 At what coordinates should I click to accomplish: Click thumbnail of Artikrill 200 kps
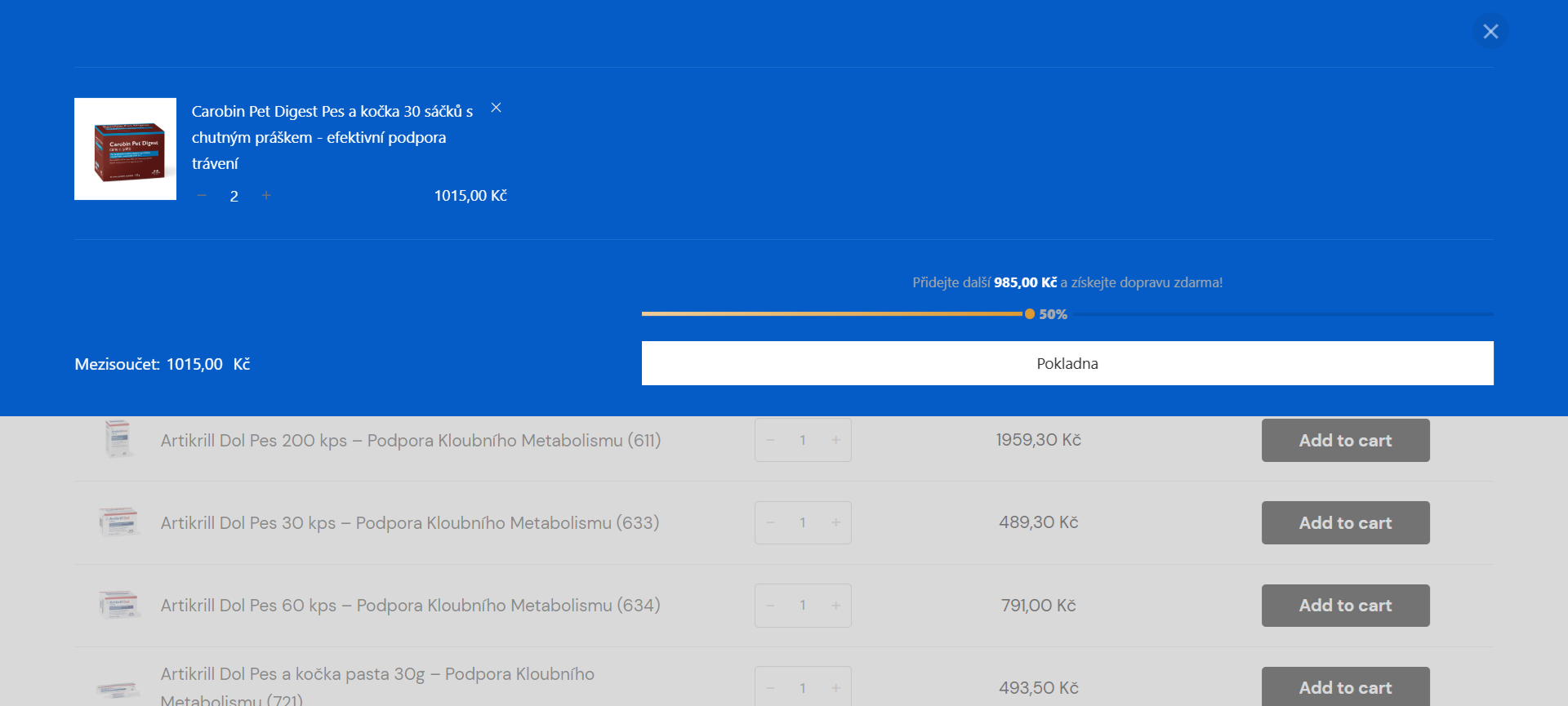pos(119,439)
